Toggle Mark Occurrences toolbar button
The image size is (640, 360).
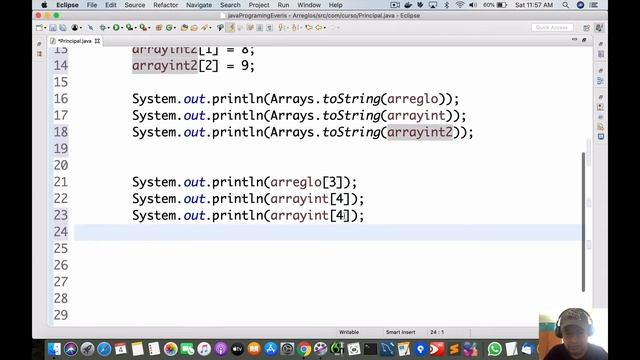[231, 28]
